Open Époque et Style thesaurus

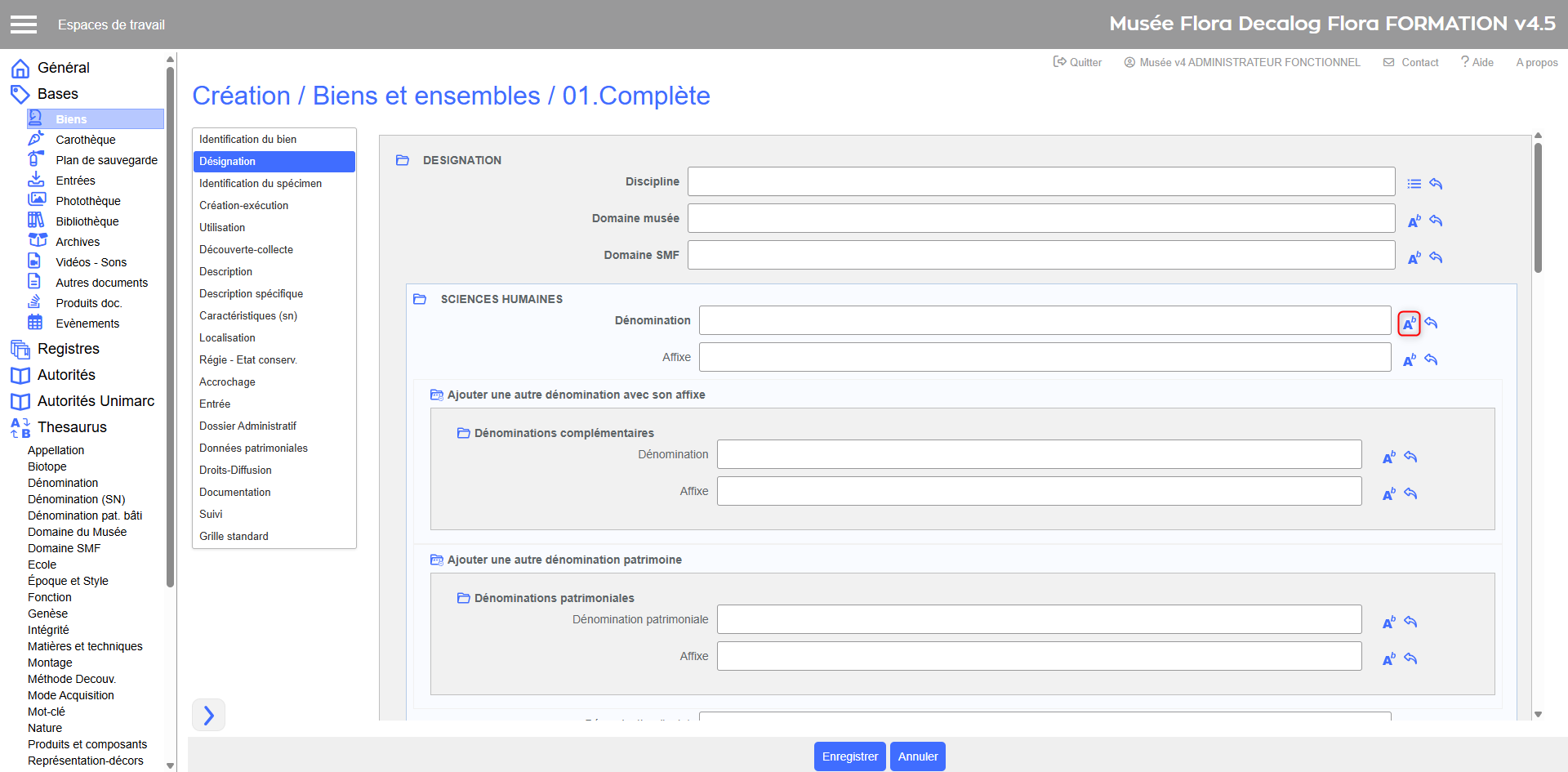68,581
